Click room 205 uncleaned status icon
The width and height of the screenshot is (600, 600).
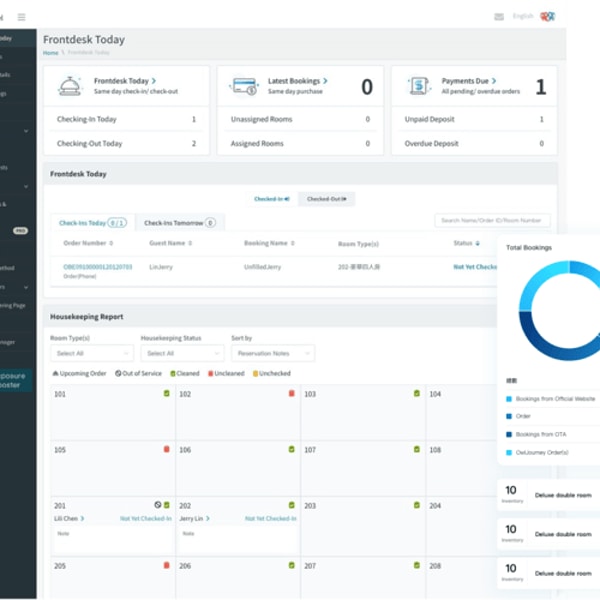[x=166, y=565]
